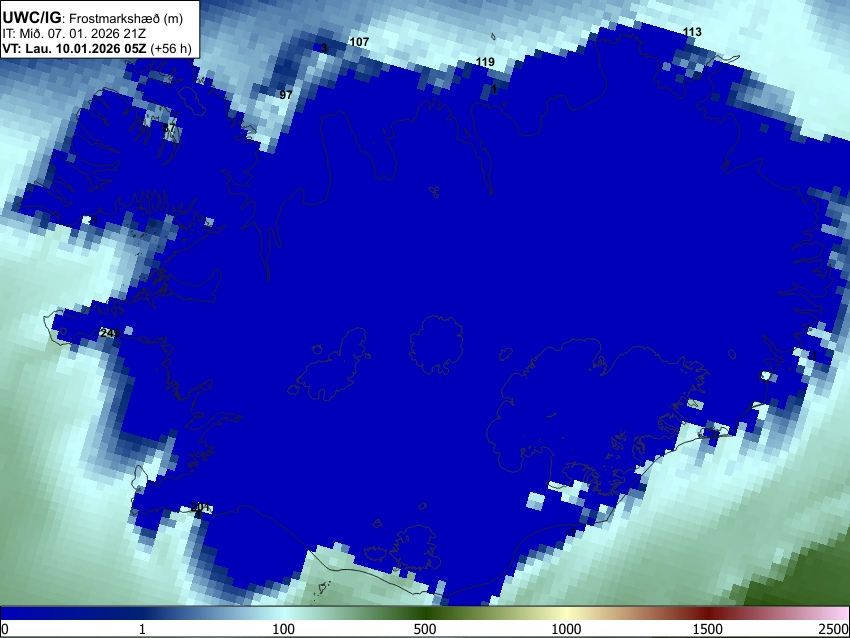Select the map value 87

click(169, 128)
